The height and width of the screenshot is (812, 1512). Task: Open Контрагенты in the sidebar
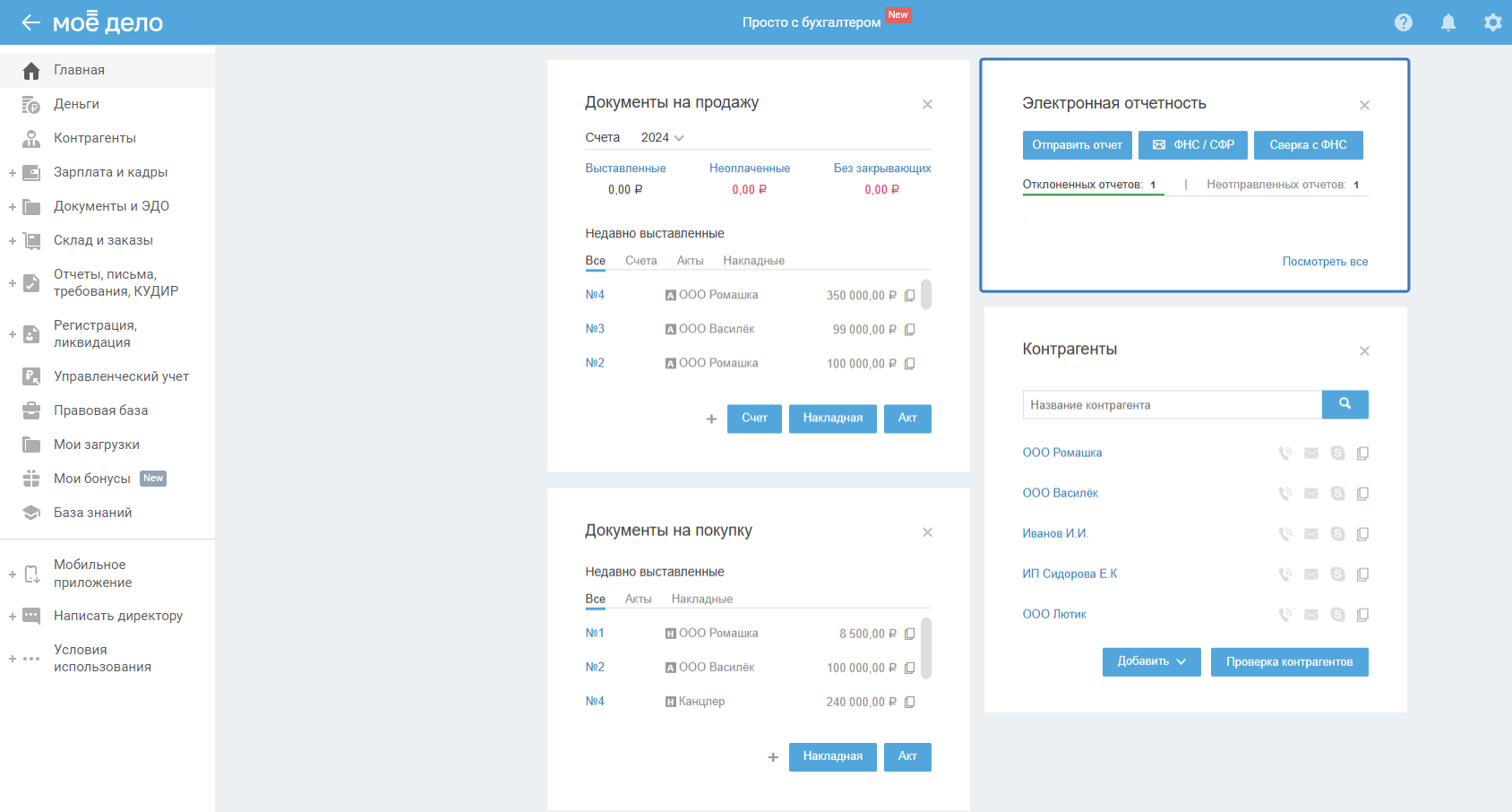coord(107,138)
